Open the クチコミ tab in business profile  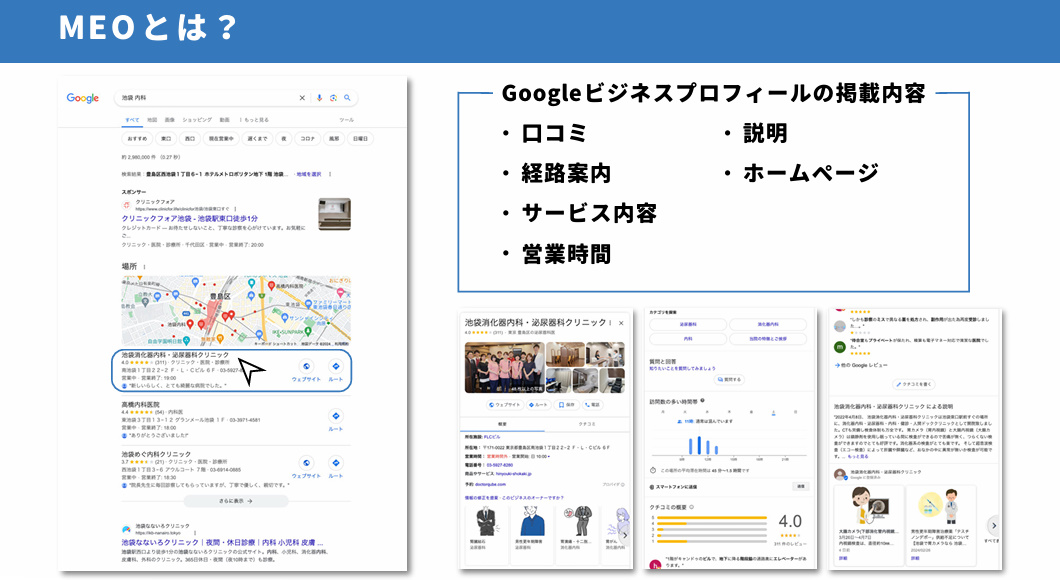click(x=587, y=424)
